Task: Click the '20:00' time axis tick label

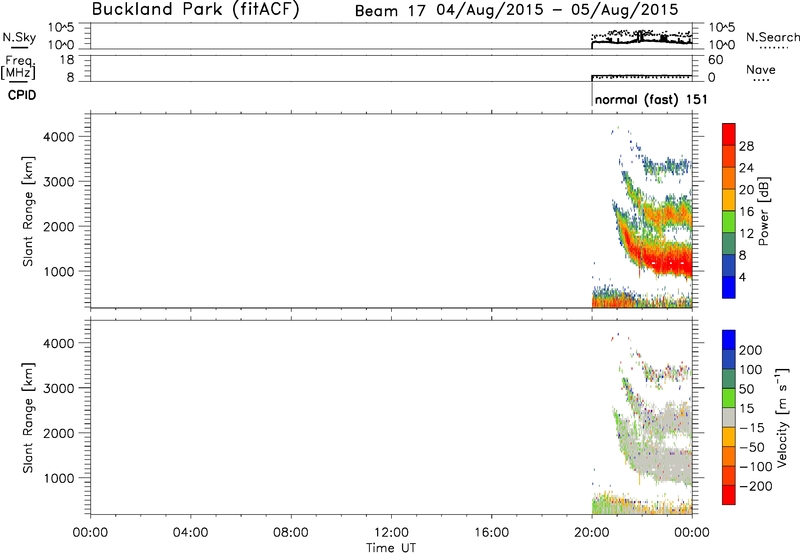Action: (x=592, y=533)
